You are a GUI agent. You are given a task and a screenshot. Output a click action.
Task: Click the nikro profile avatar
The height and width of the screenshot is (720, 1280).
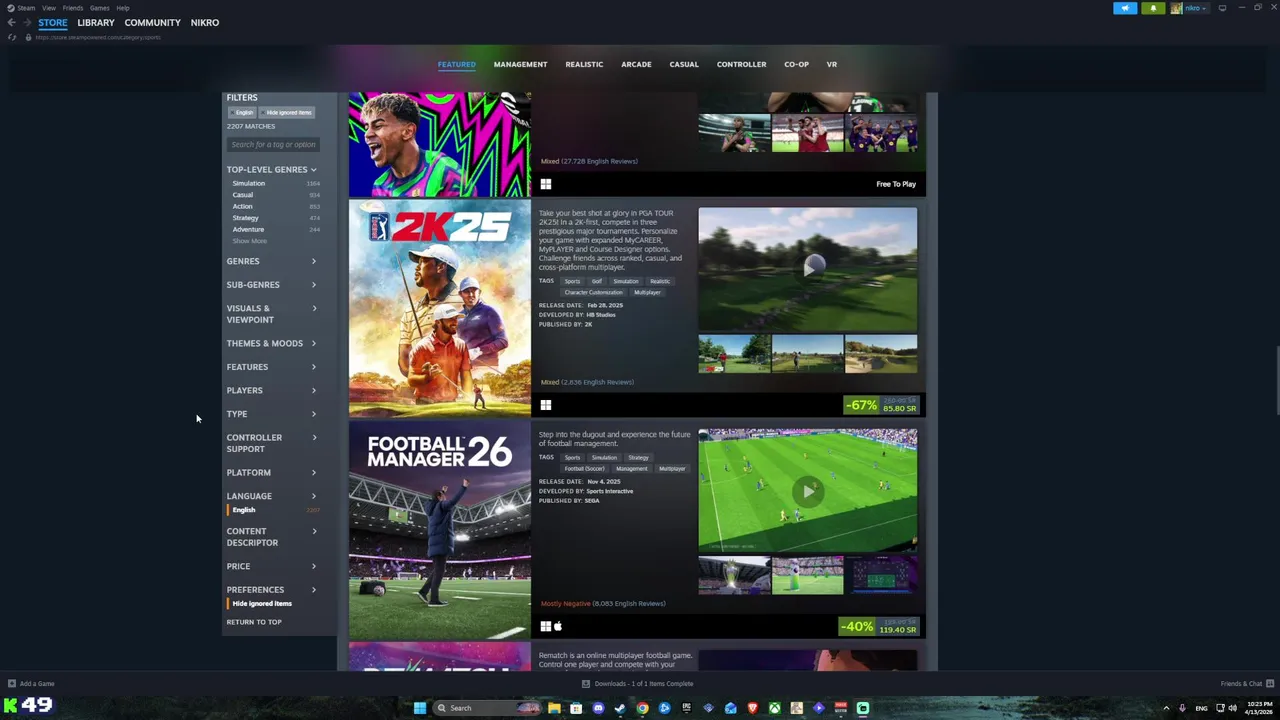tap(1177, 8)
